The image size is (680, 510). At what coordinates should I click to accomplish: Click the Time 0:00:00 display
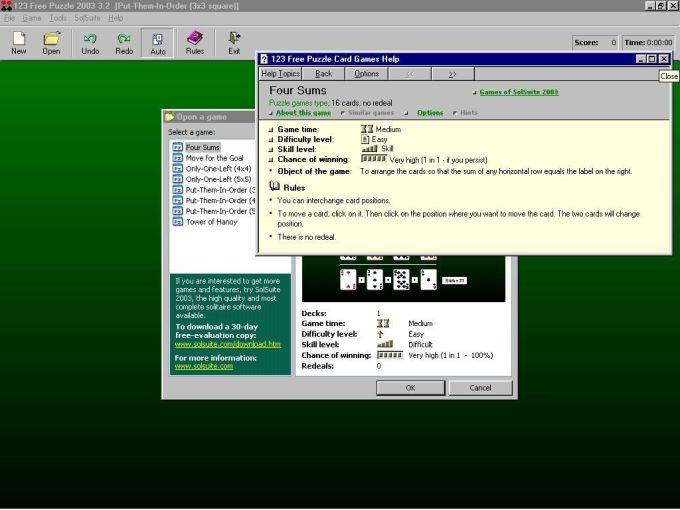coord(648,42)
